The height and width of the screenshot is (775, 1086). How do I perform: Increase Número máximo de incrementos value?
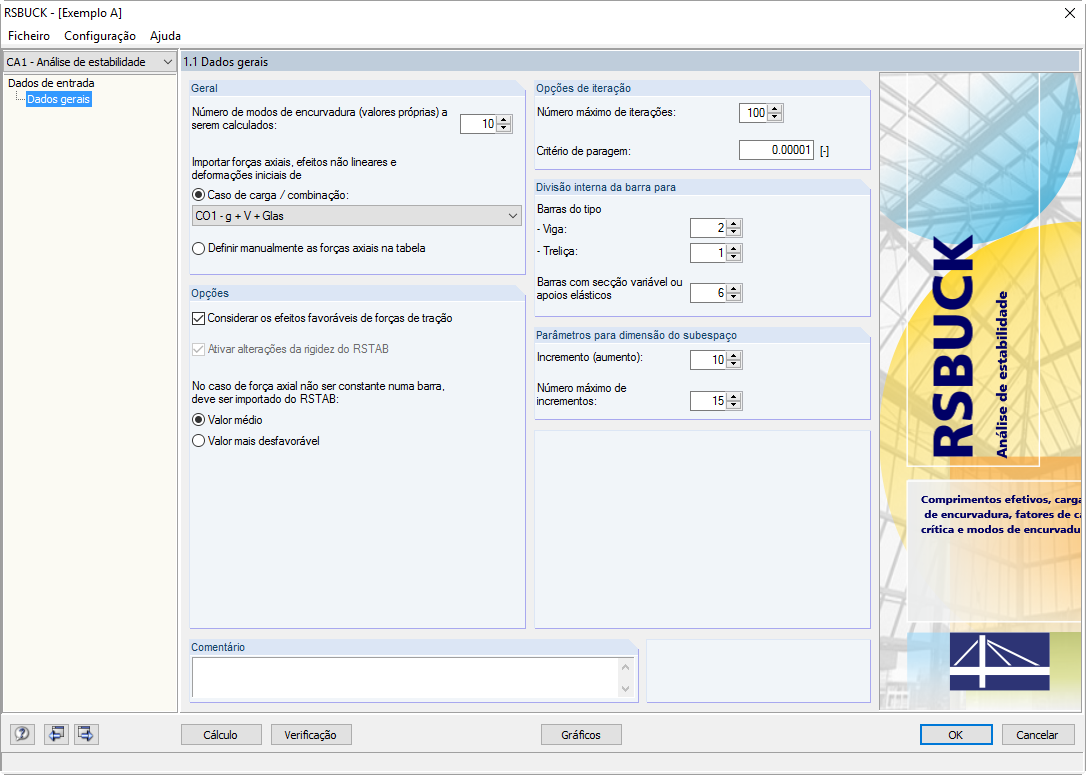[734, 396]
